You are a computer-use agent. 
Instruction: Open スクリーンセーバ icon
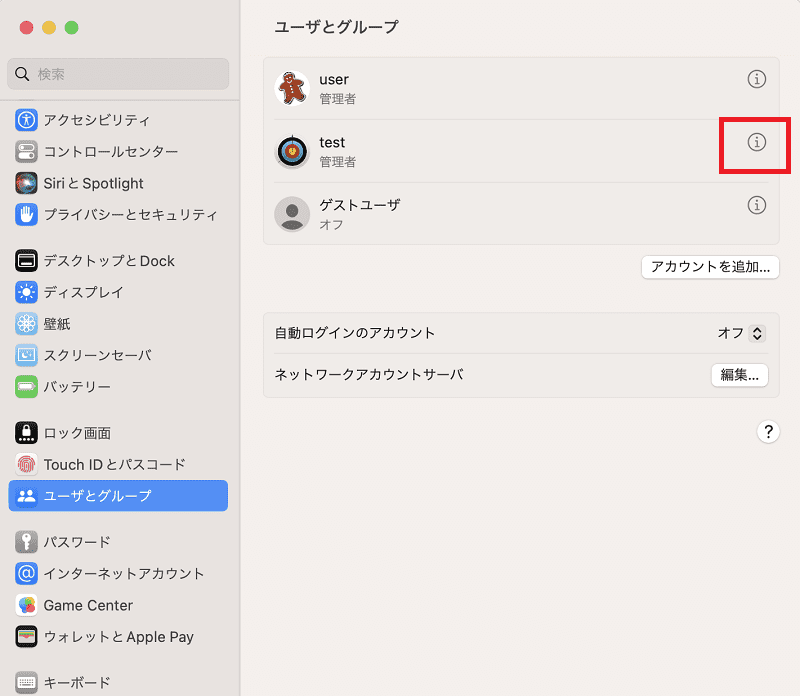point(26,355)
